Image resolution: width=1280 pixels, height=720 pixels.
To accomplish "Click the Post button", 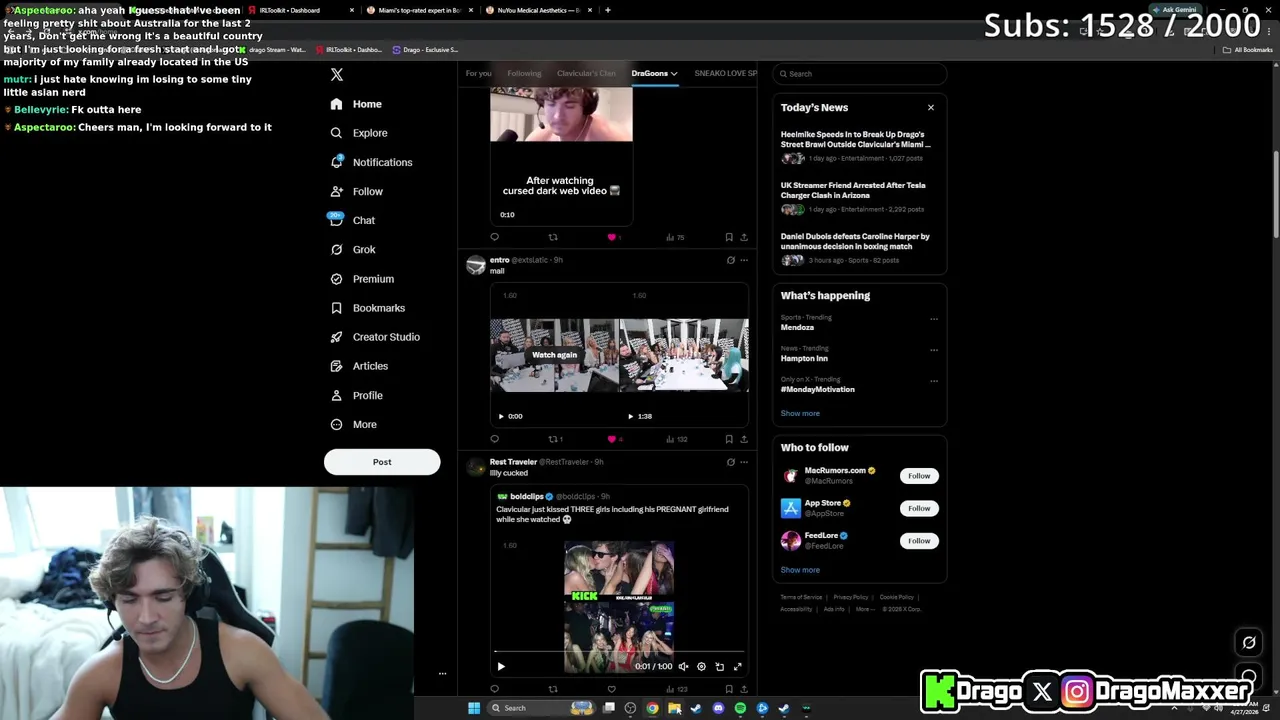I will [x=382, y=462].
